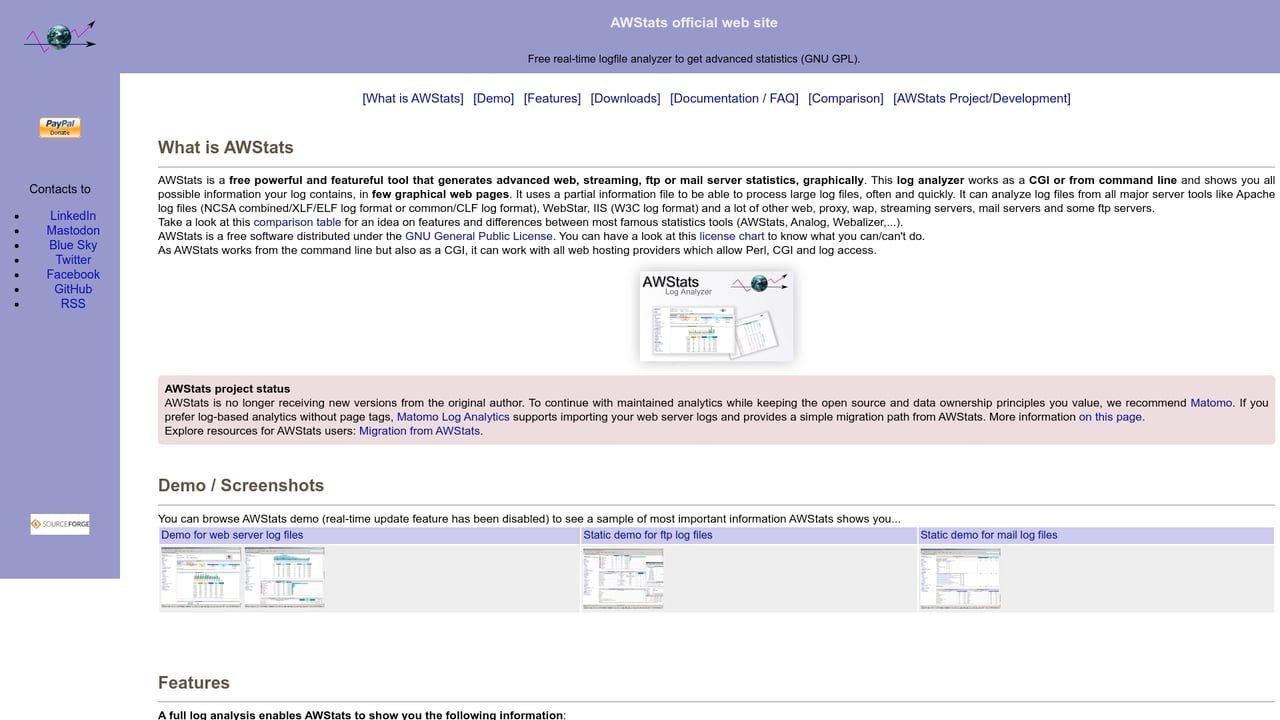Open the first web server demo screenshot
The height and width of the screenshot is (720, 1280).
coord(200,577)
